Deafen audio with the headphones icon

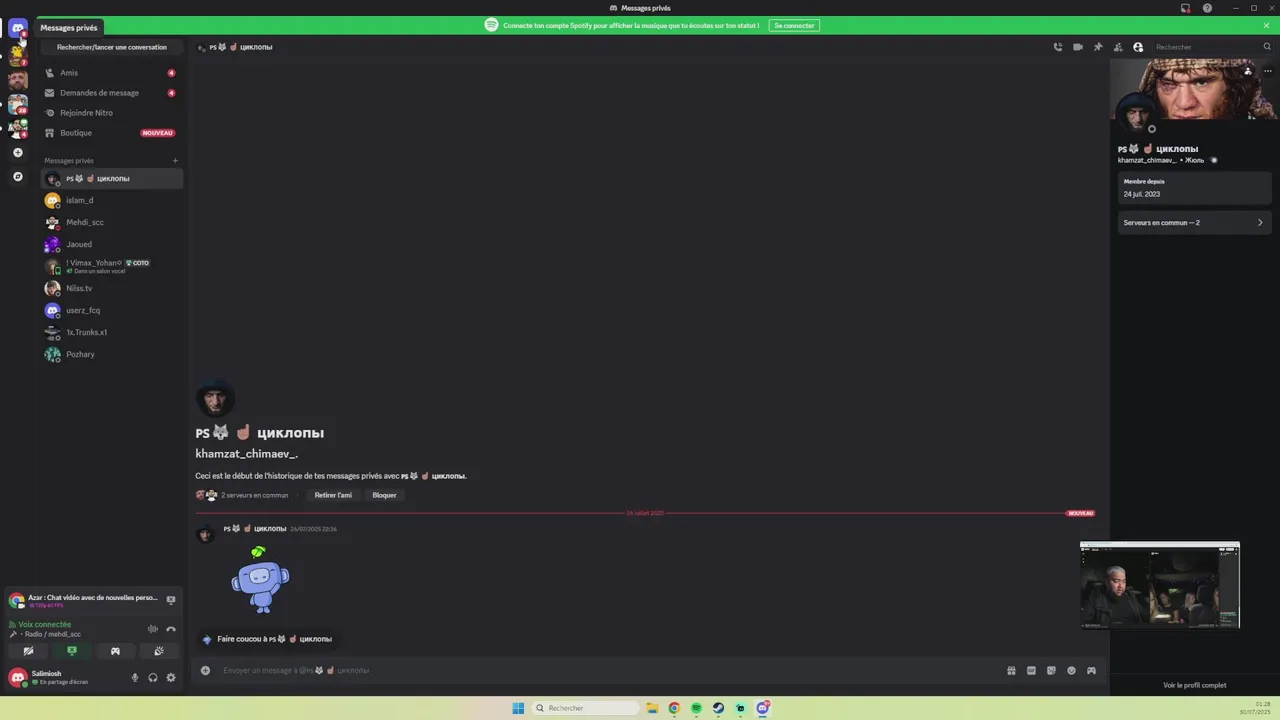[x=153, y=678]
